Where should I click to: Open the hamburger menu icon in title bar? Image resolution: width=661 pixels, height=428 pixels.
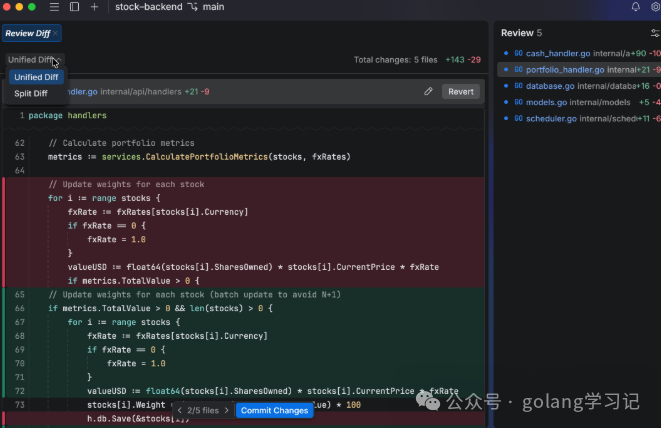54,7
